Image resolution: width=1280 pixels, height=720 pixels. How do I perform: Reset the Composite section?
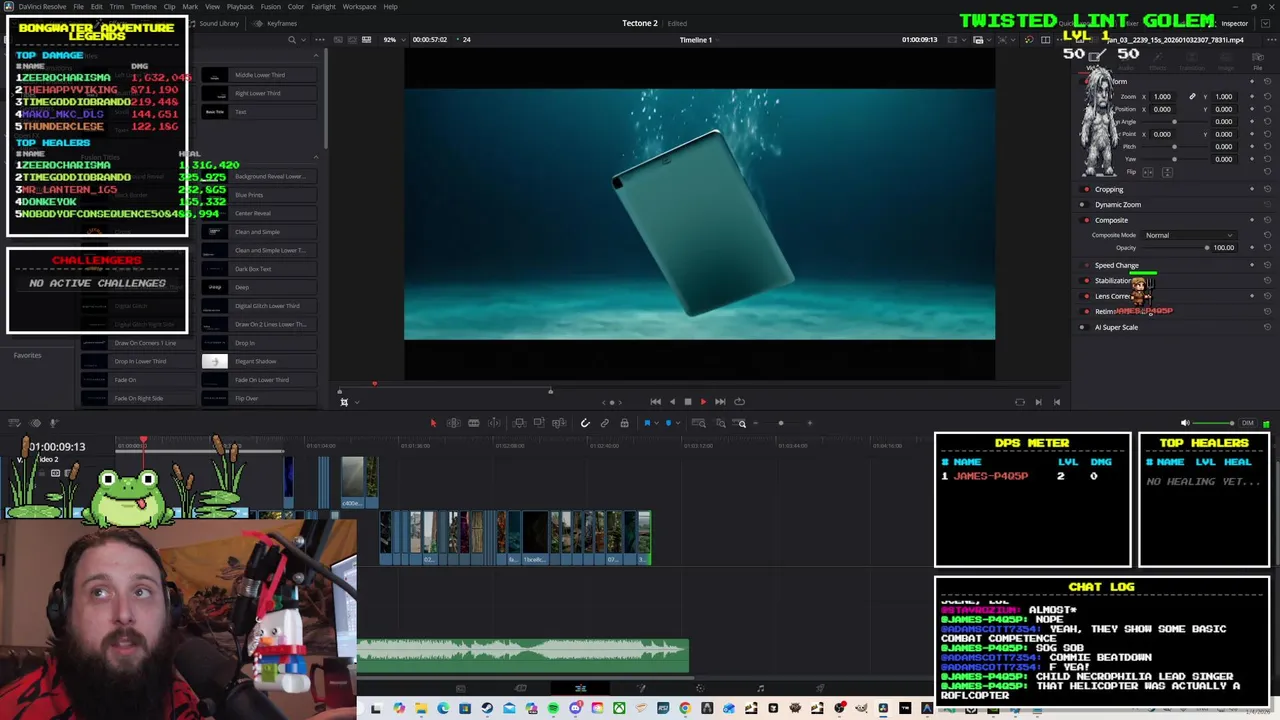(1267, 220)
